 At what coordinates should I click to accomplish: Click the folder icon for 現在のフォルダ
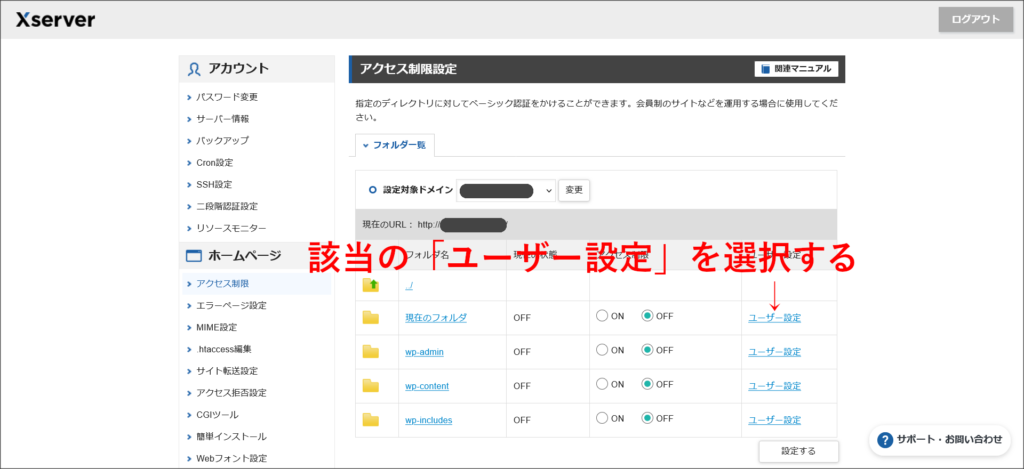tap(371, 317)
